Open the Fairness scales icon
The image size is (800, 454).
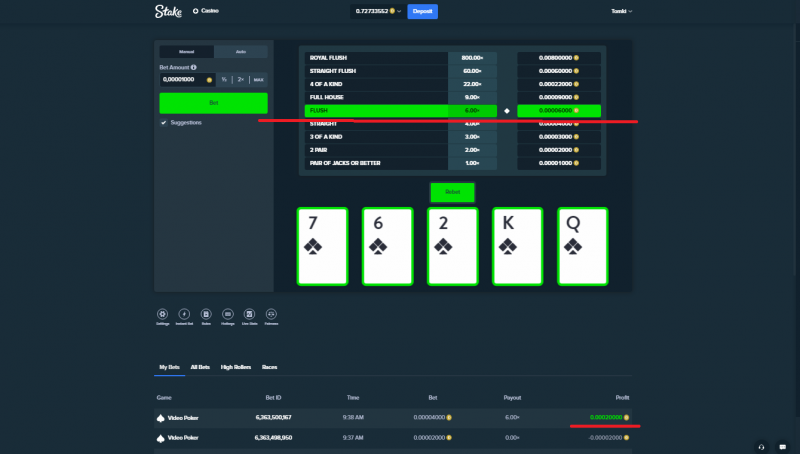coord(271,314)
